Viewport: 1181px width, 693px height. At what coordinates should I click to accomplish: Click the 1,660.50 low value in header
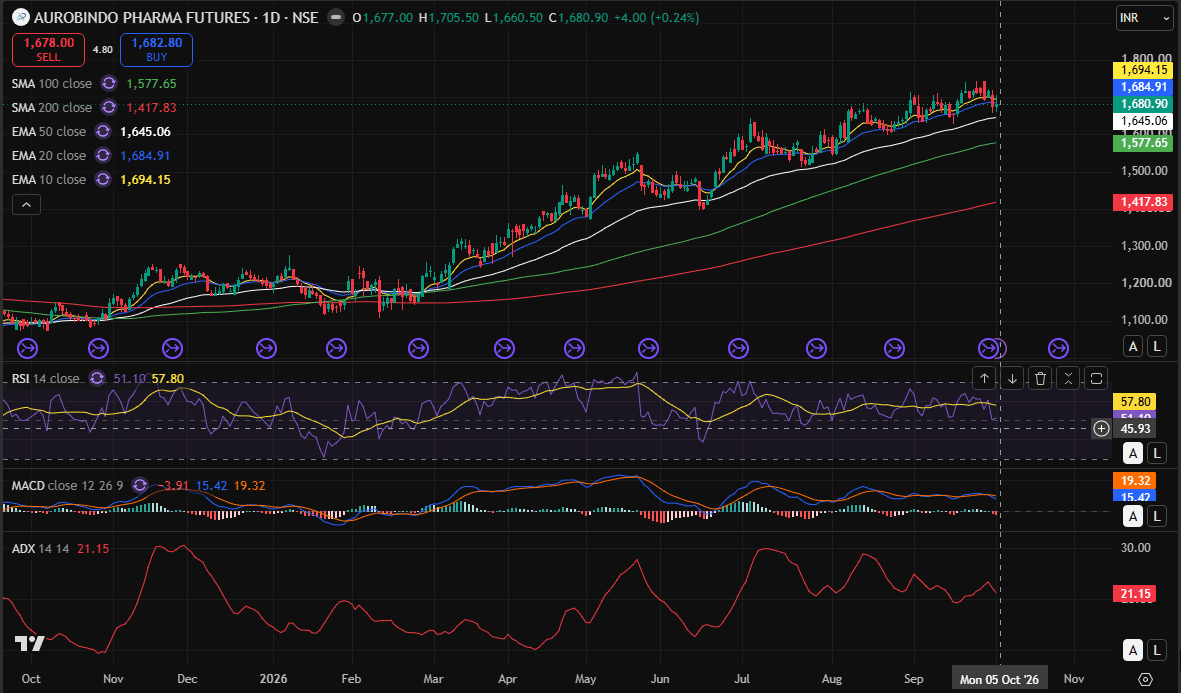[517, 17]
